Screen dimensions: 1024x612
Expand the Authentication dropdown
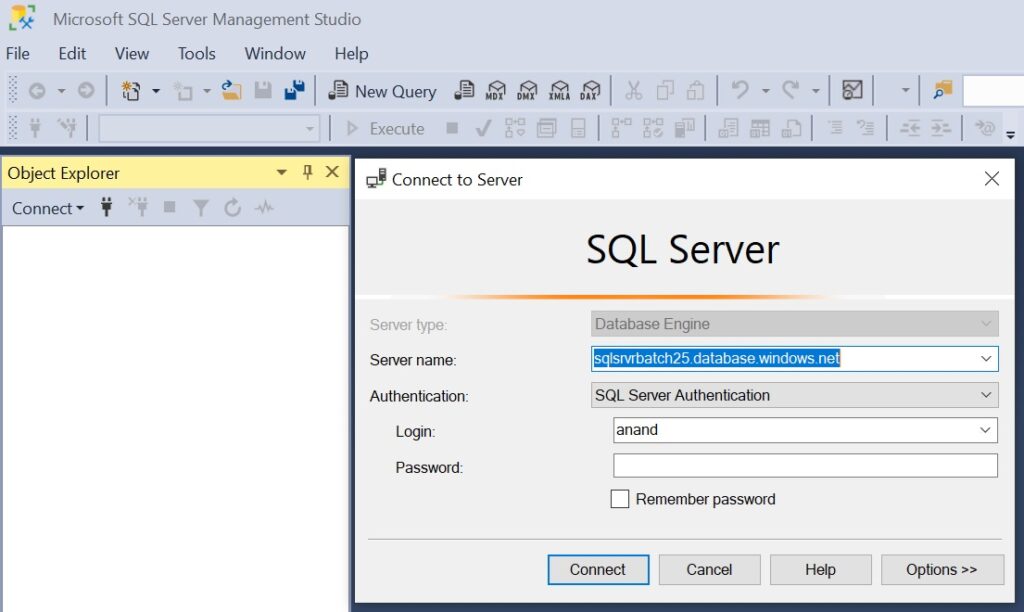point(986,395)
